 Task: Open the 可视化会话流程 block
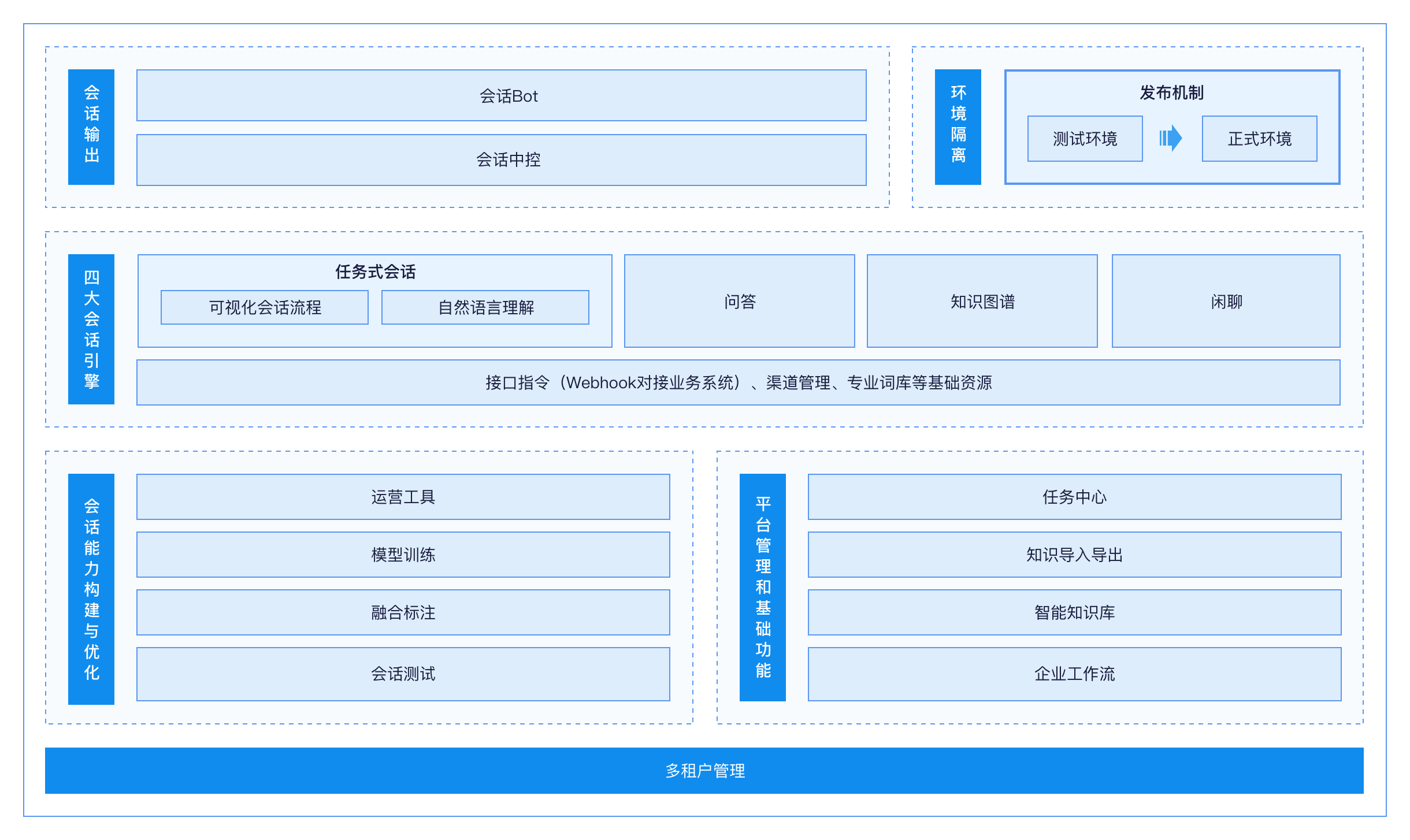[265, 307]
